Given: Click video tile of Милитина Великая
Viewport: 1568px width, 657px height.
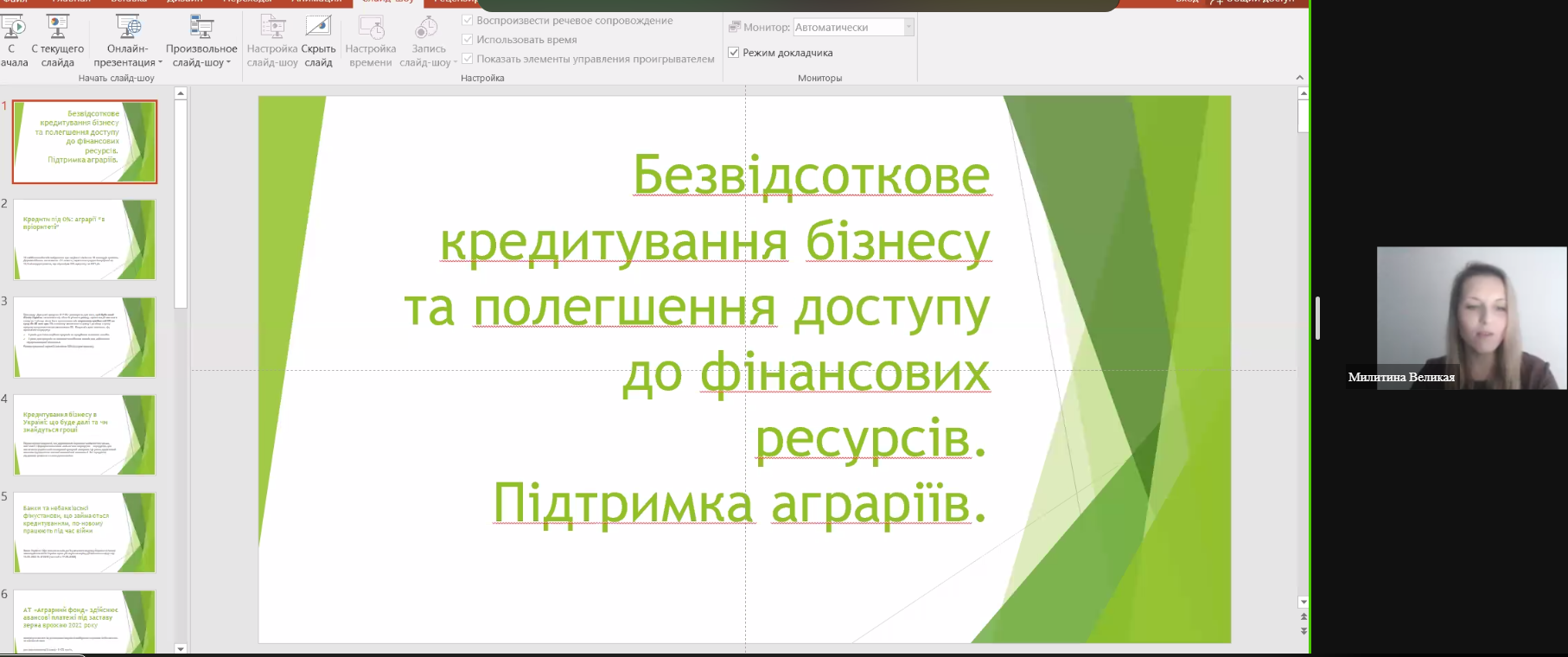Looking at the screenshot, I should pos(1471,317).
